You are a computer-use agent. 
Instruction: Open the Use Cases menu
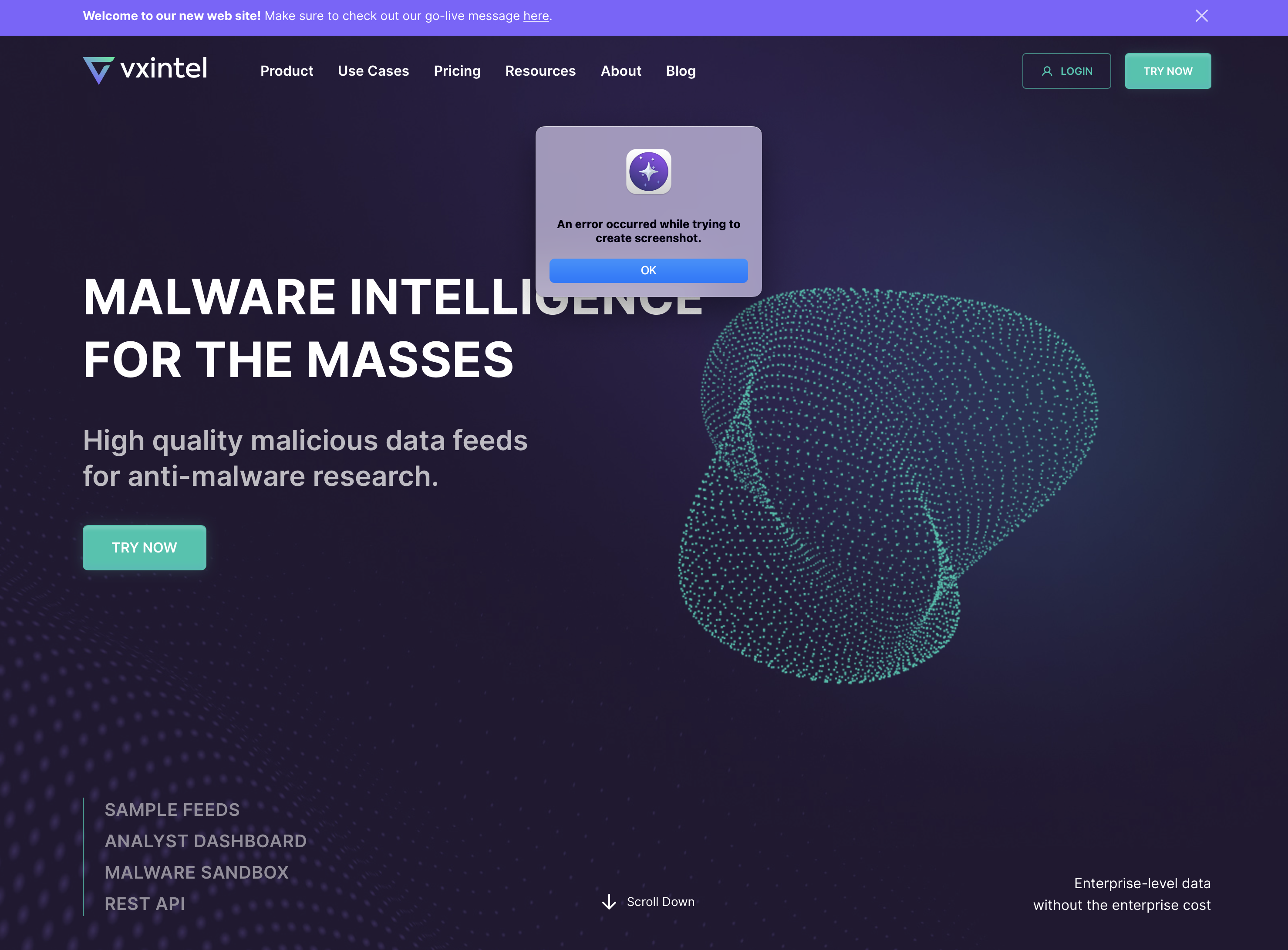[373, 71]
